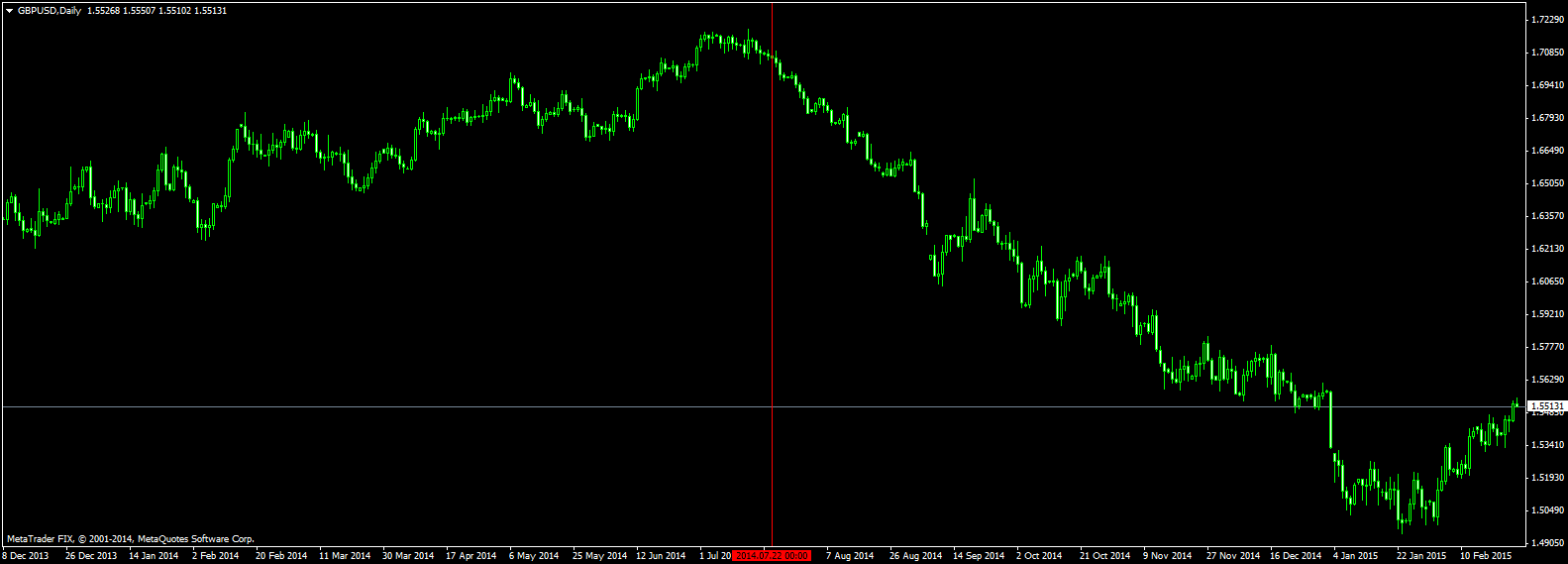Click the 1.60650 price scale label
Screen dimensions: 1568x564
(x=1547, y=282)
